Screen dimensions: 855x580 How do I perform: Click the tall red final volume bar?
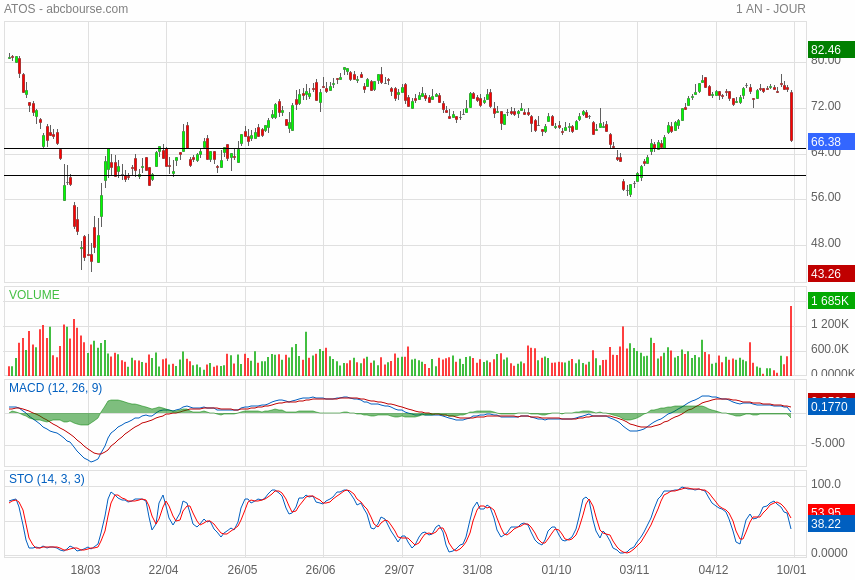(791, 341)
